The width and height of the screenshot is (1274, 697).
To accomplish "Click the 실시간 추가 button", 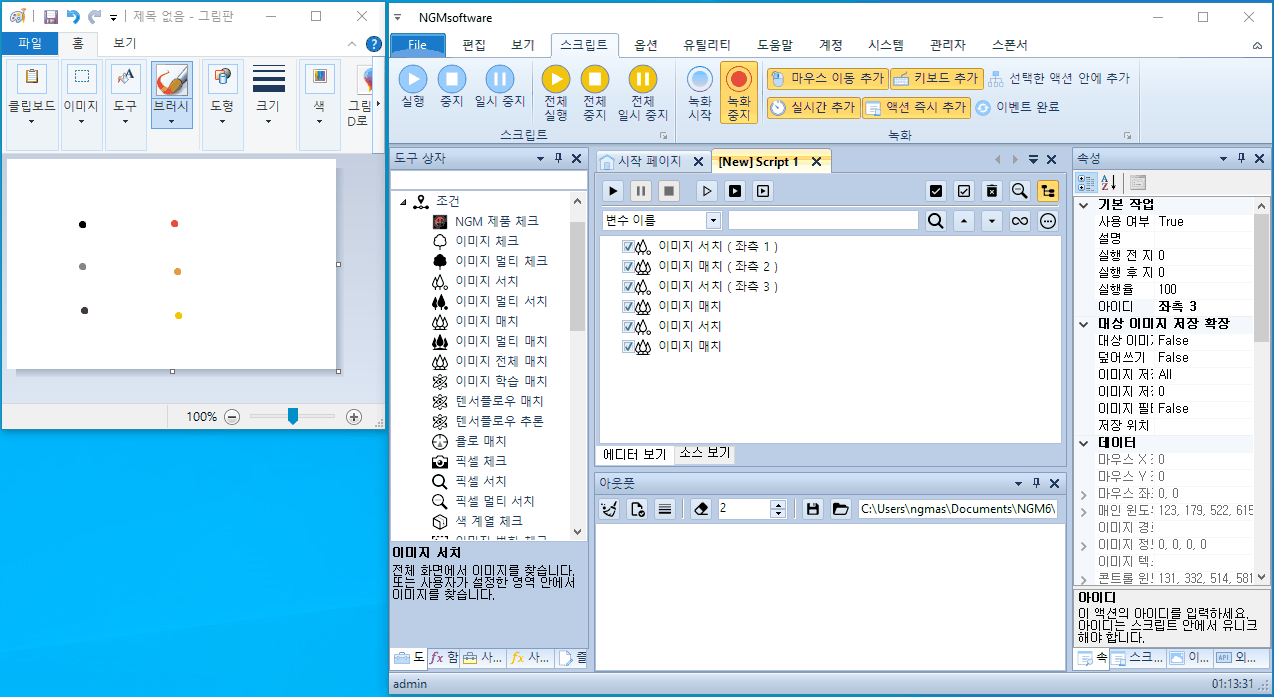I will coord(813,107).
